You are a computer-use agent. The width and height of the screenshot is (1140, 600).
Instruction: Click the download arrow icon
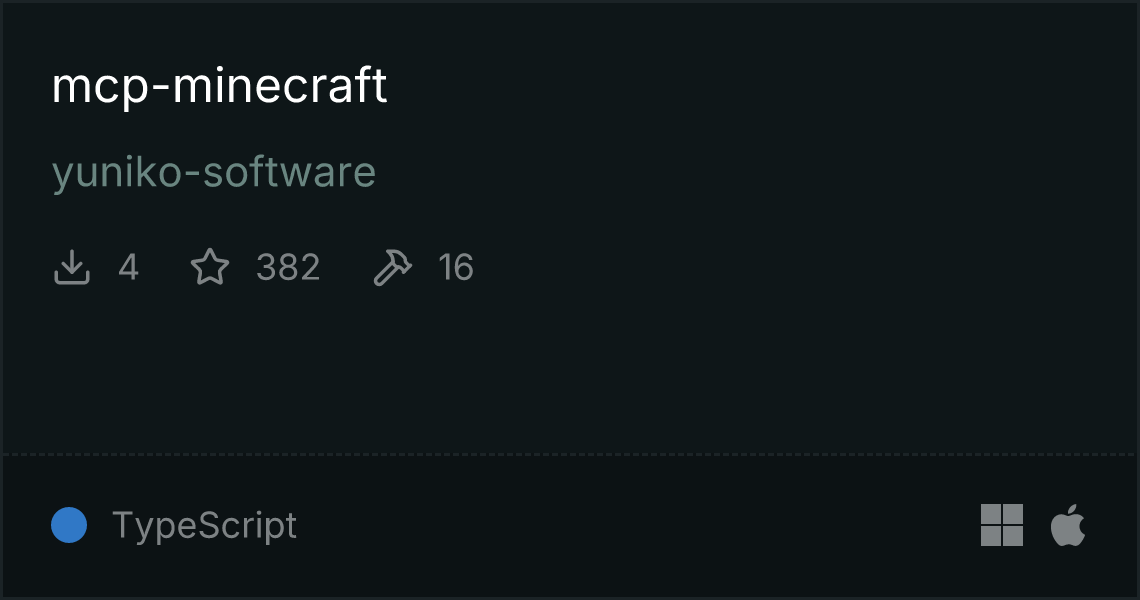click(x=72, y=267)
